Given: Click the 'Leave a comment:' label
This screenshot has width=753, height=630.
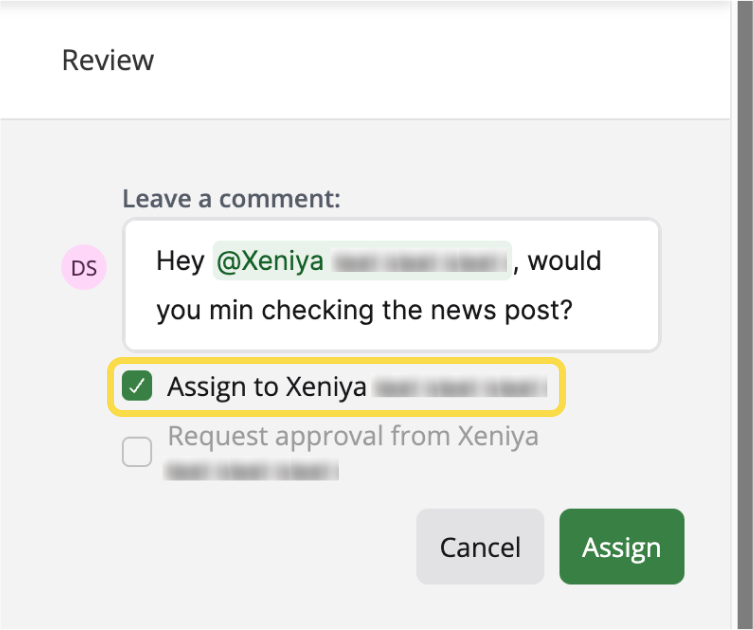Looking at the screenshot, I should tap(231, 198).
